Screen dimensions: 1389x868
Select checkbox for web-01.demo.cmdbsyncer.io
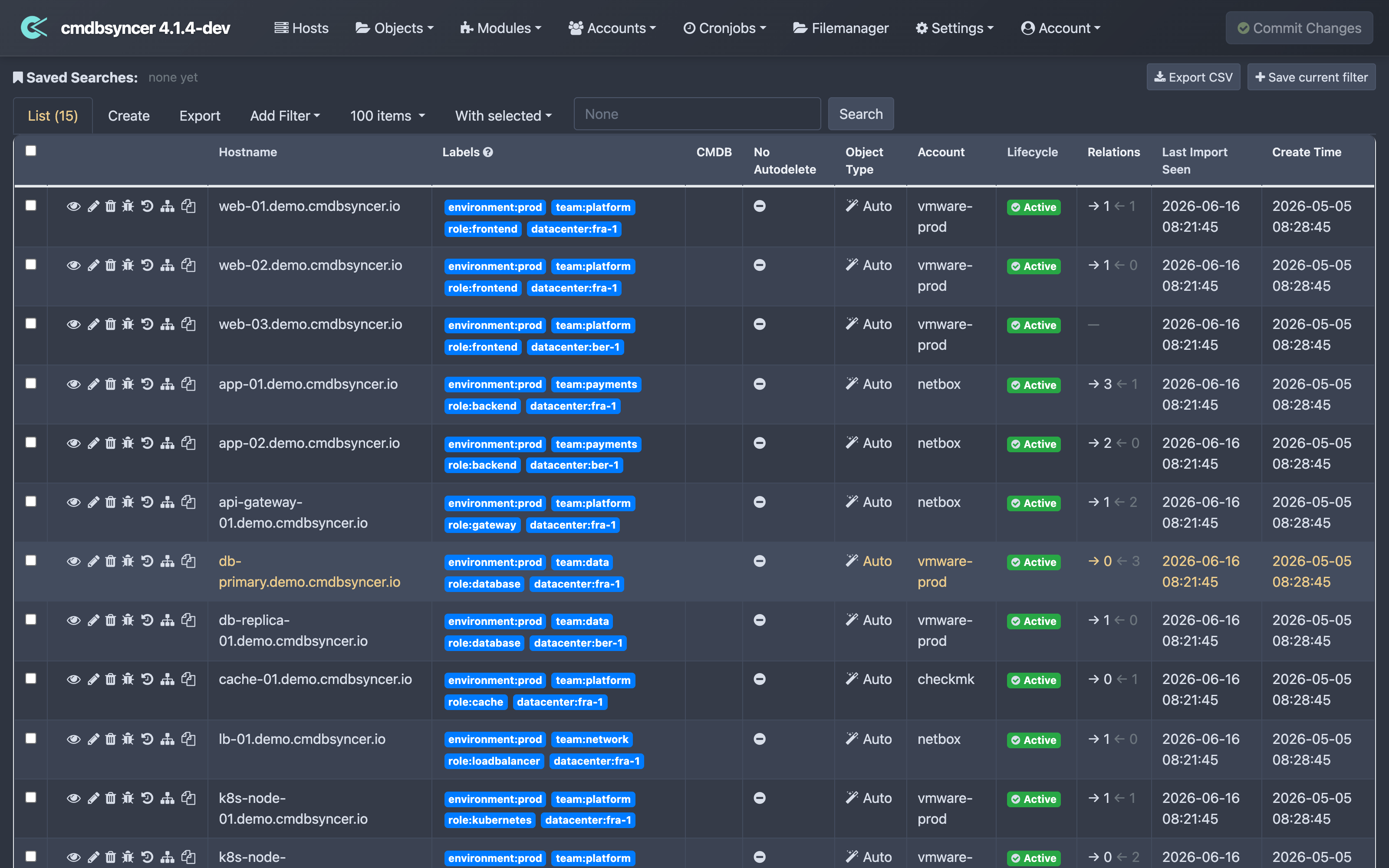point(31,206)
